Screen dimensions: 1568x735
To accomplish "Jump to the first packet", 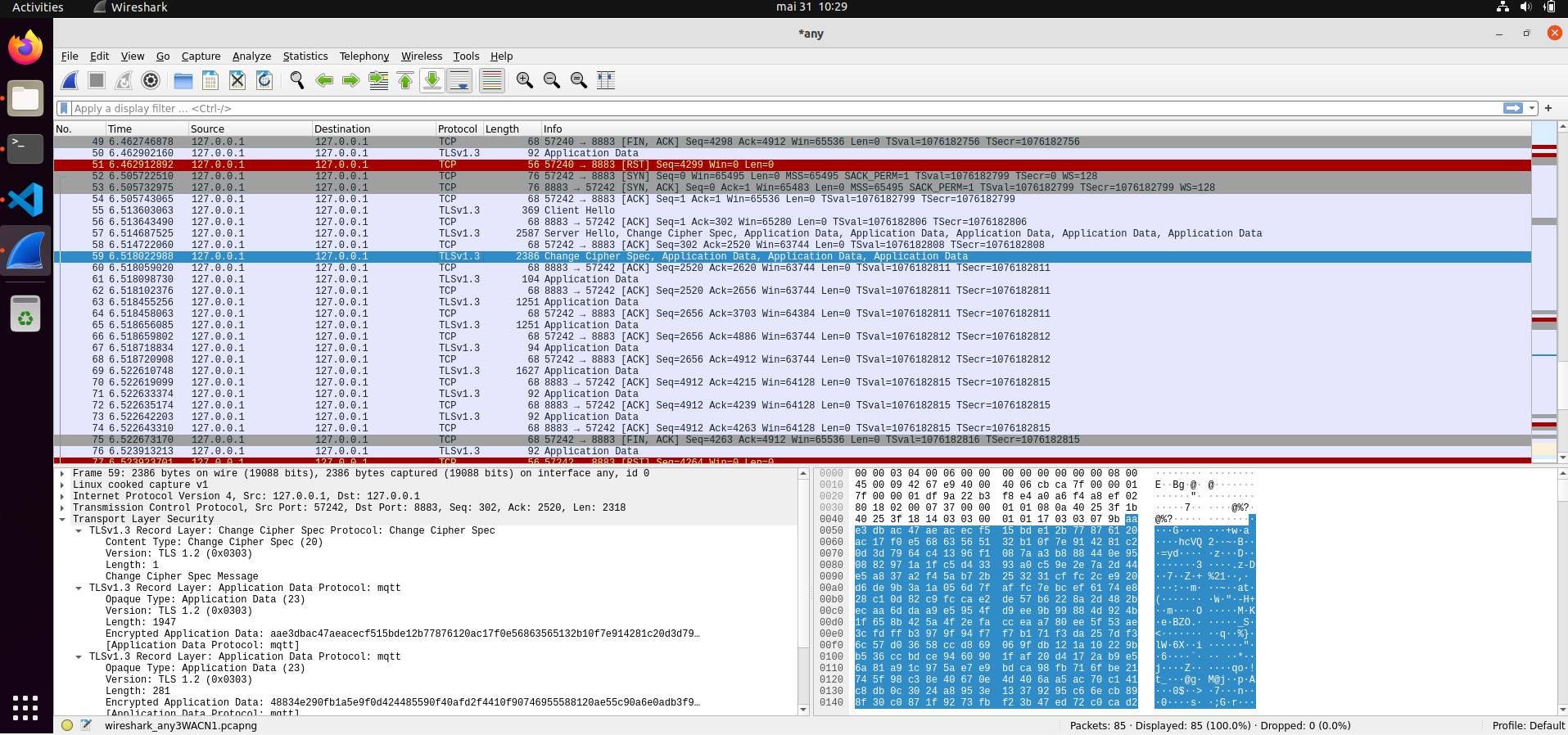I will [x=405, y=80].
